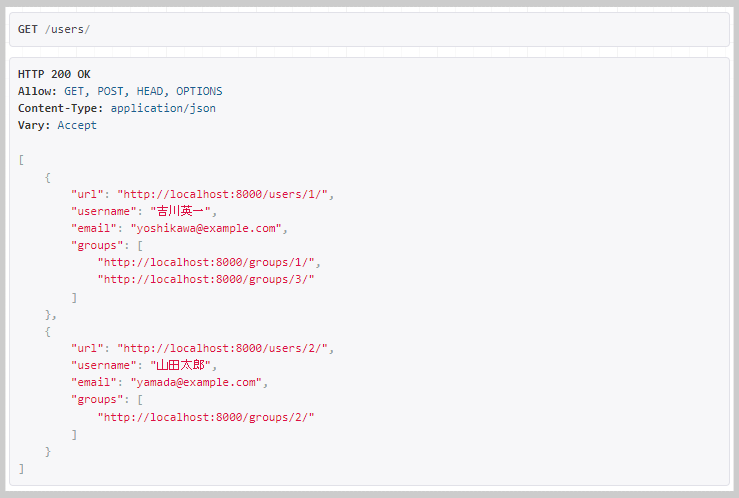The width and height of the screenshot is (739, 498).
Task: Click the username value 吉川英一
Action: 180,211
